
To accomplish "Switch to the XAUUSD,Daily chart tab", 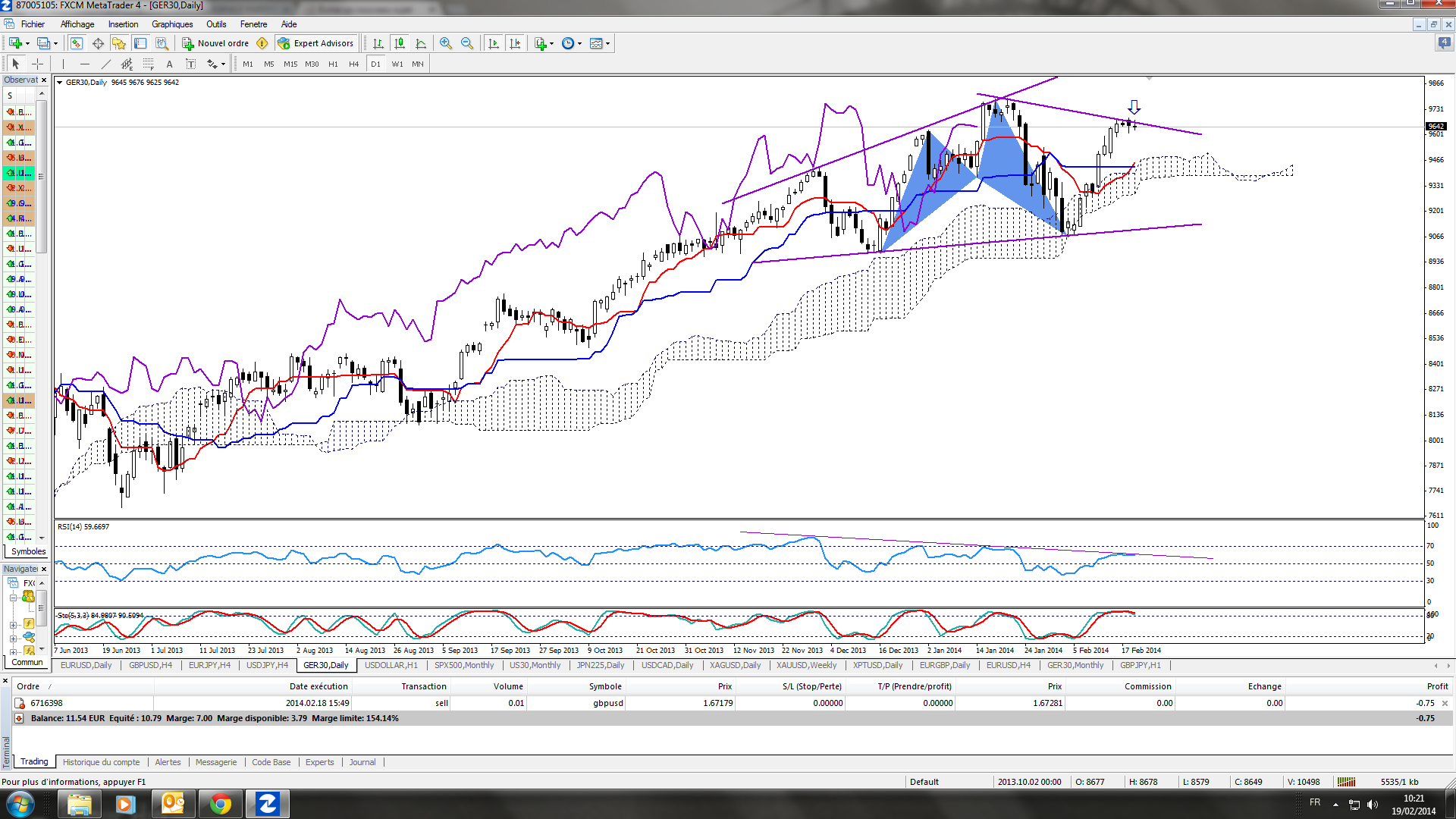I will coord(735,666).
